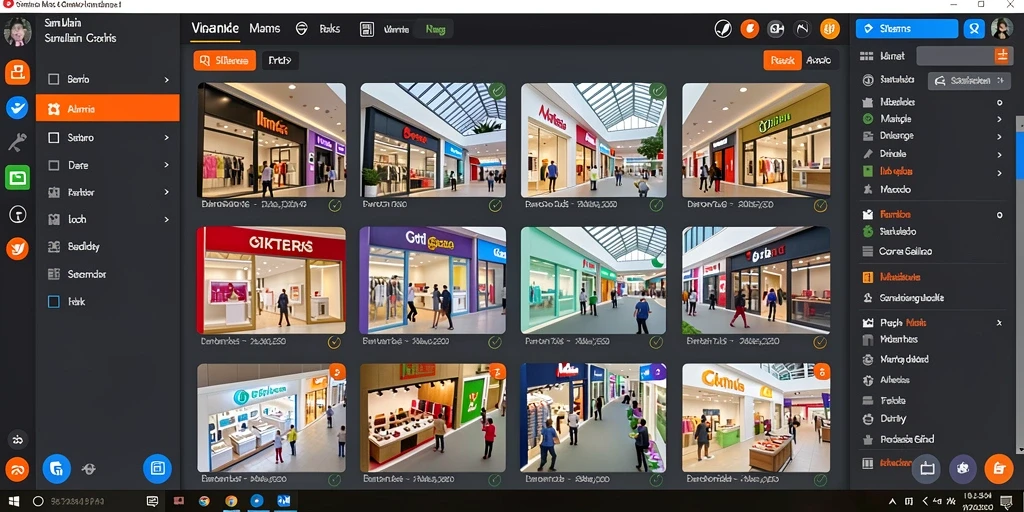Click the orange building icon in left sidebar
1024x512 pixels.
[x=17, y=72]
